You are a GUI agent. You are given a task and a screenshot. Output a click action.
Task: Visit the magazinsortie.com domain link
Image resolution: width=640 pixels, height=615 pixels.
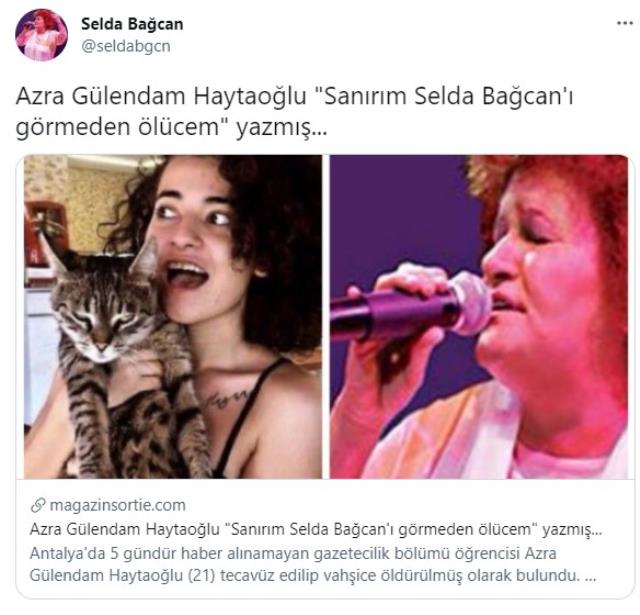coord(118,505)
